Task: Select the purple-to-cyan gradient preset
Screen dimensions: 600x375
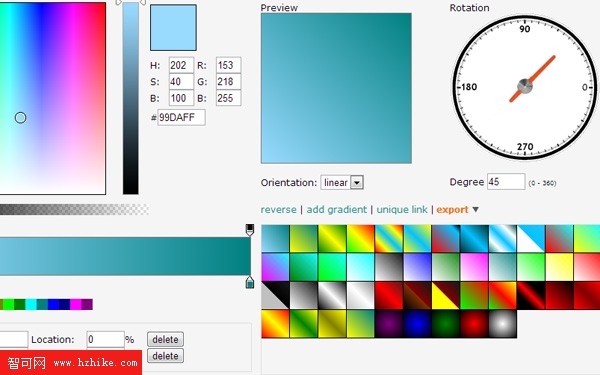Action: [x=275, y=267]
